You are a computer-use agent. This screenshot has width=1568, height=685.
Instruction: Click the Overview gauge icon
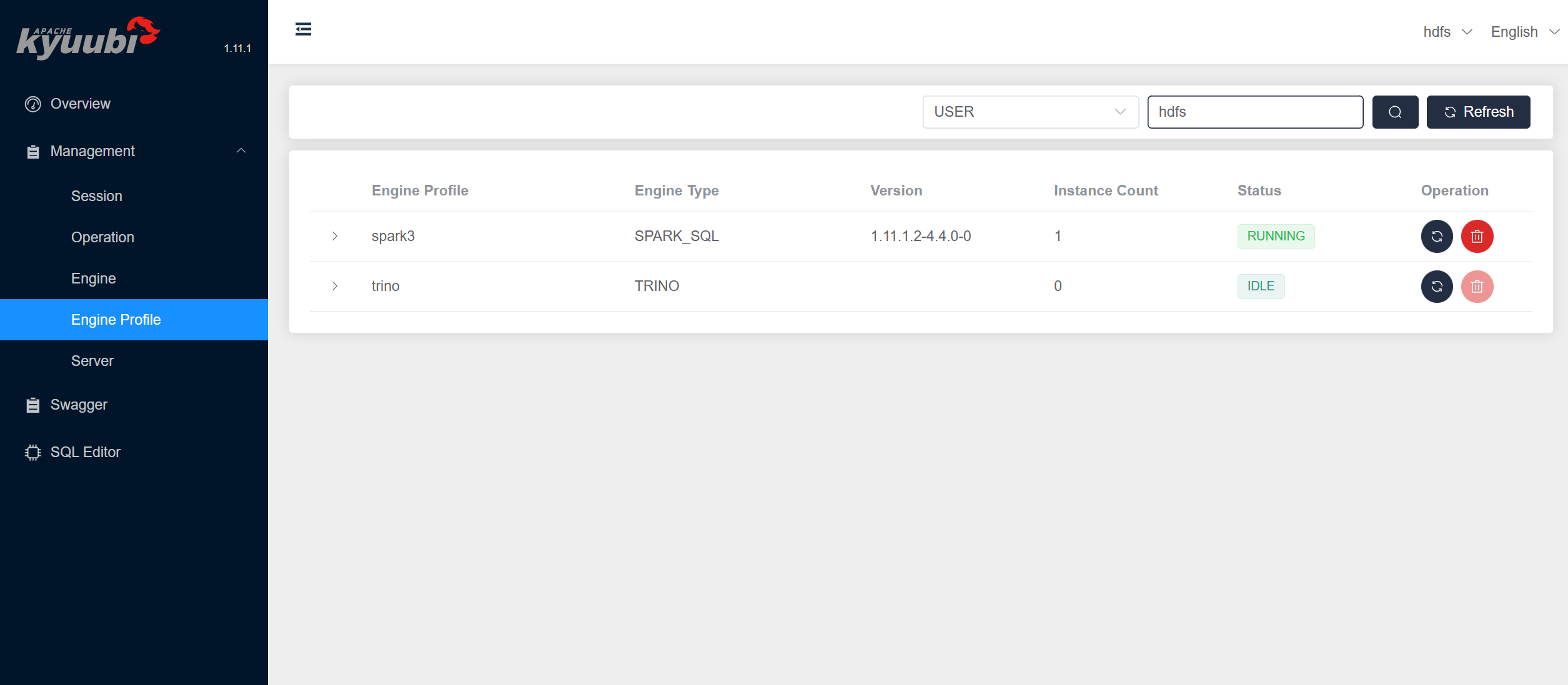coord(33,104)
